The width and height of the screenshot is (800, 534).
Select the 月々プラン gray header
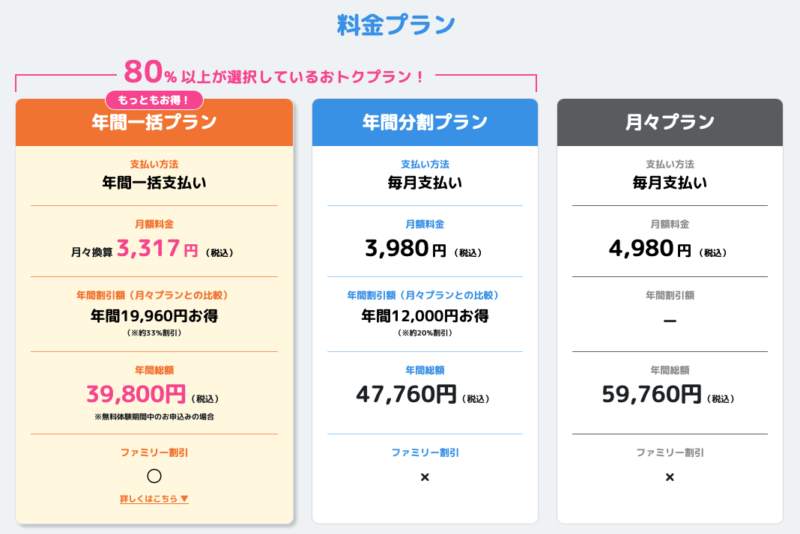(669, 123)
